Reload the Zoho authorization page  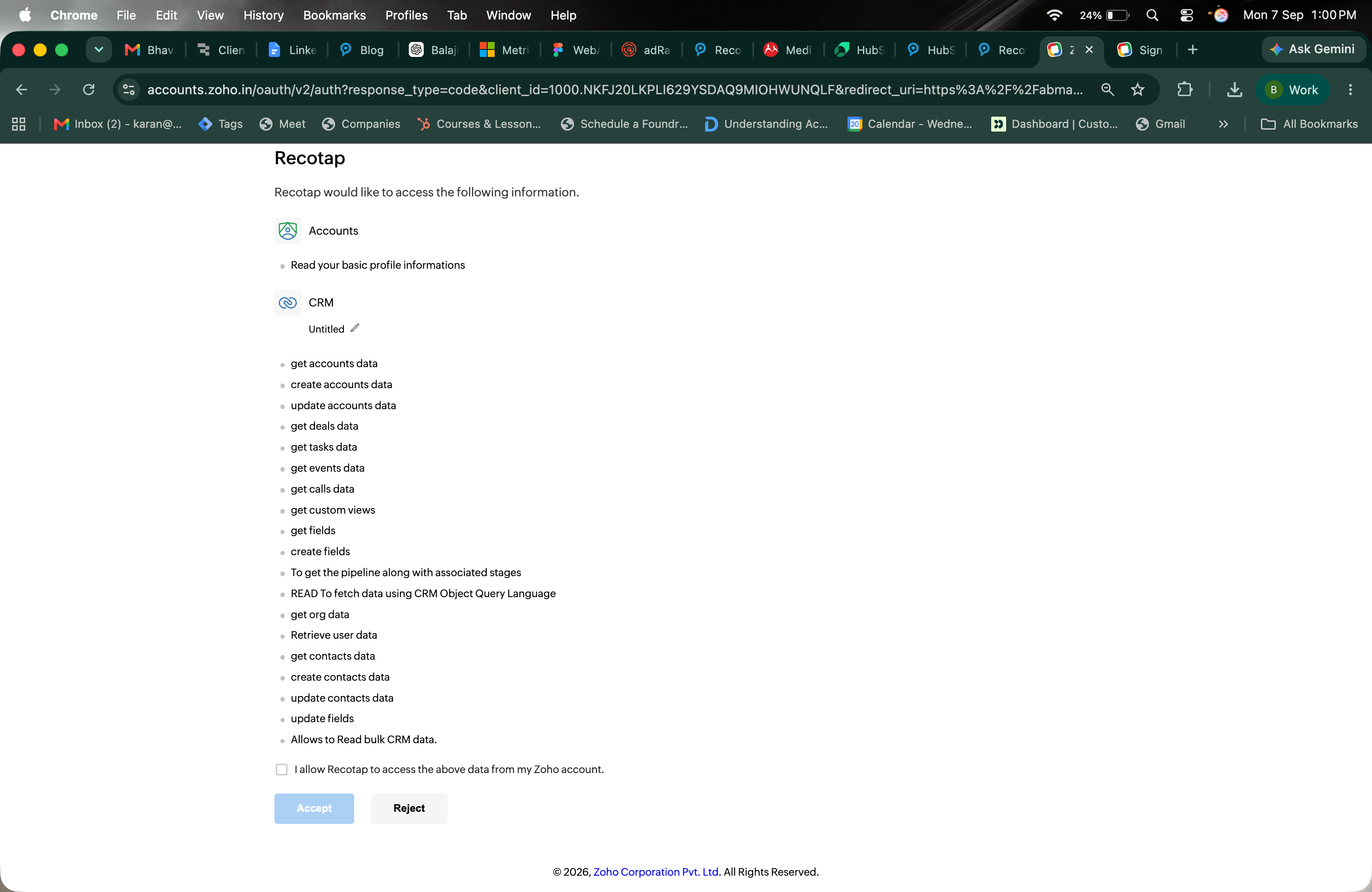point(89,89)
